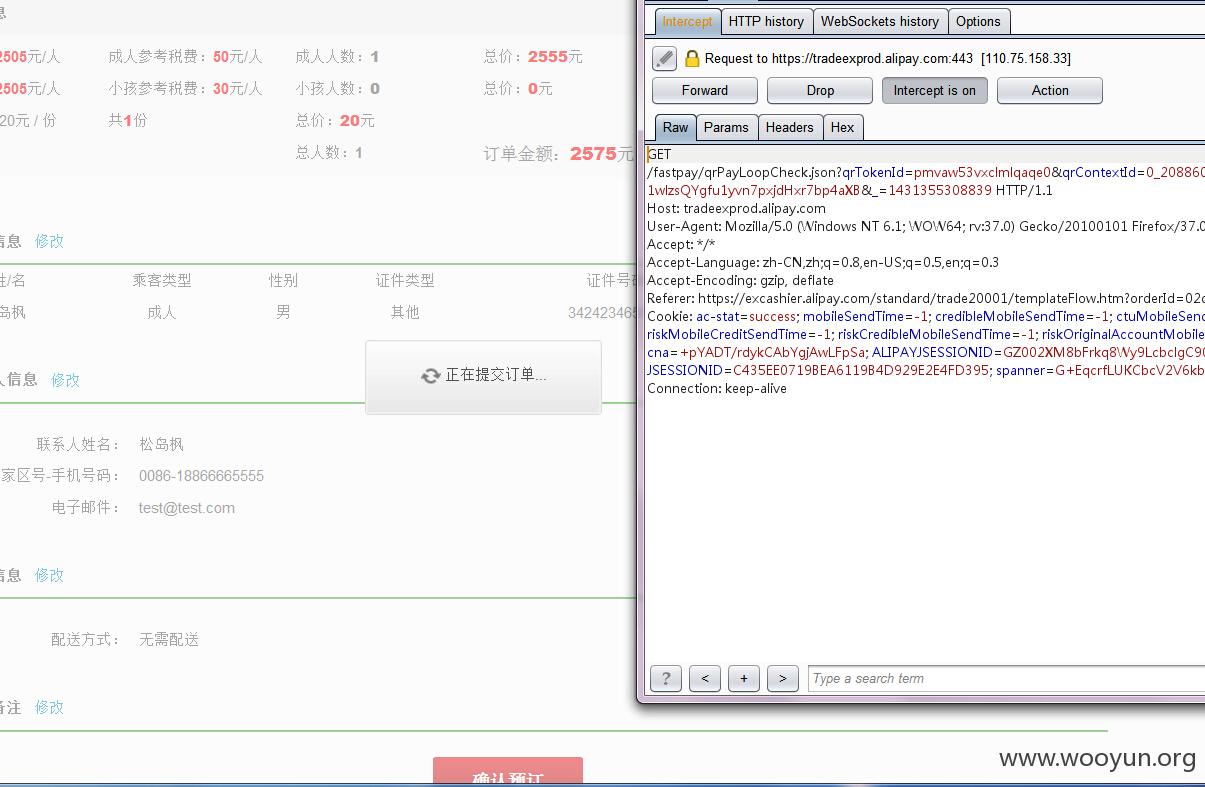Click the 成人 passenger type cell
Image resolution: width=1205 pixels, height=787 pixels.
coord(161,313)
